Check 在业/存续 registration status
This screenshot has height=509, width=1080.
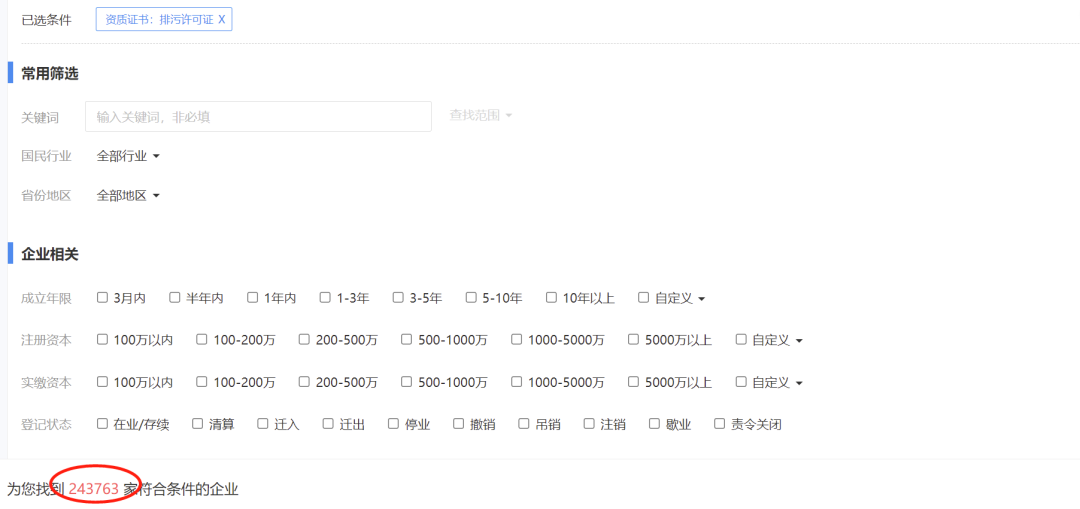click(103, 424)
